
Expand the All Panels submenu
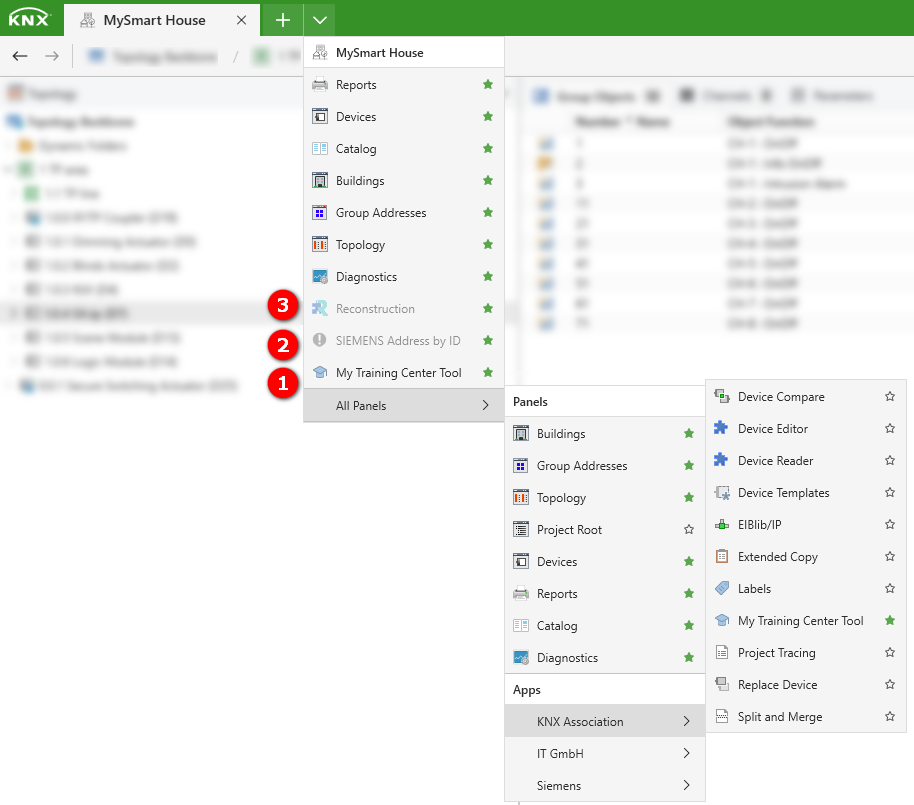coord(403,405)
